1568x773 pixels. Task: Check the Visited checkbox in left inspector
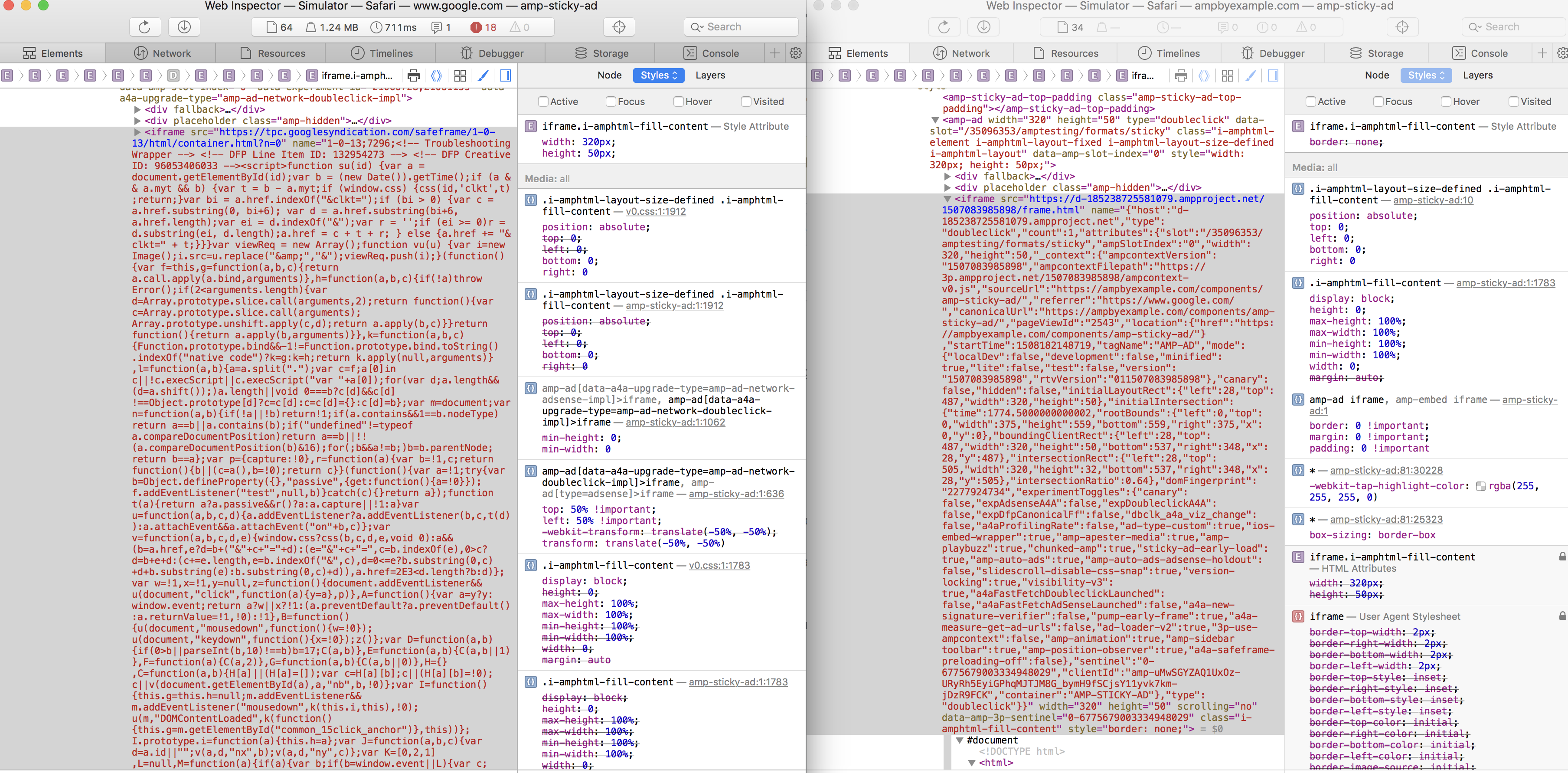pos(746,102)
